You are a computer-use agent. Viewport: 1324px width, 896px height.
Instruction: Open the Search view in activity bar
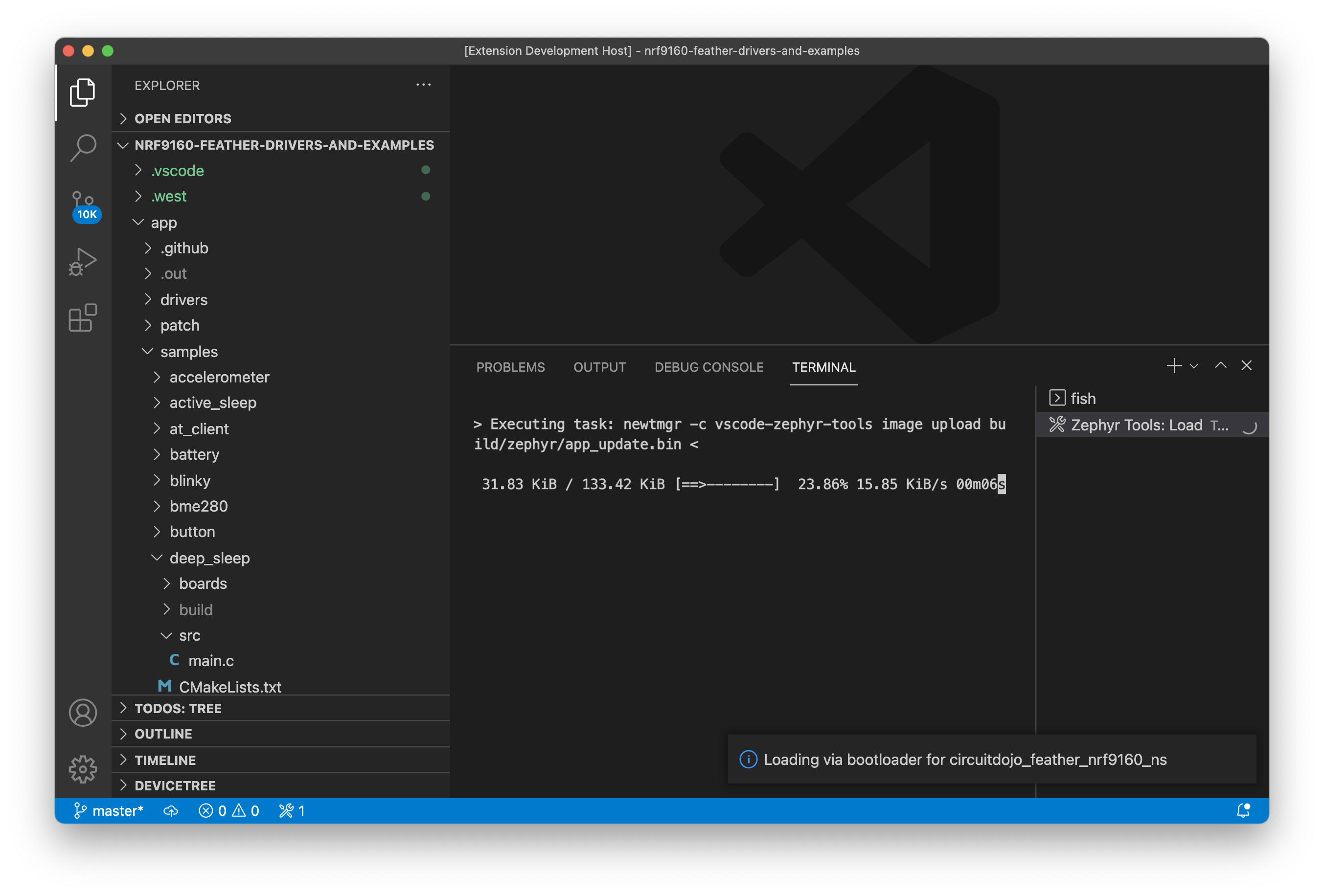(83, 148)
